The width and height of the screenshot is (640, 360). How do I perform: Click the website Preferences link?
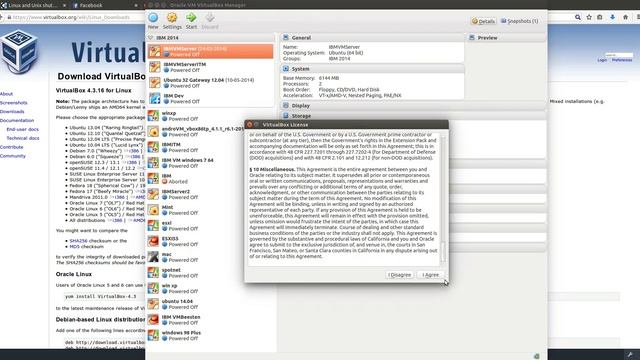pyautogui.click(x=622, y=60)
